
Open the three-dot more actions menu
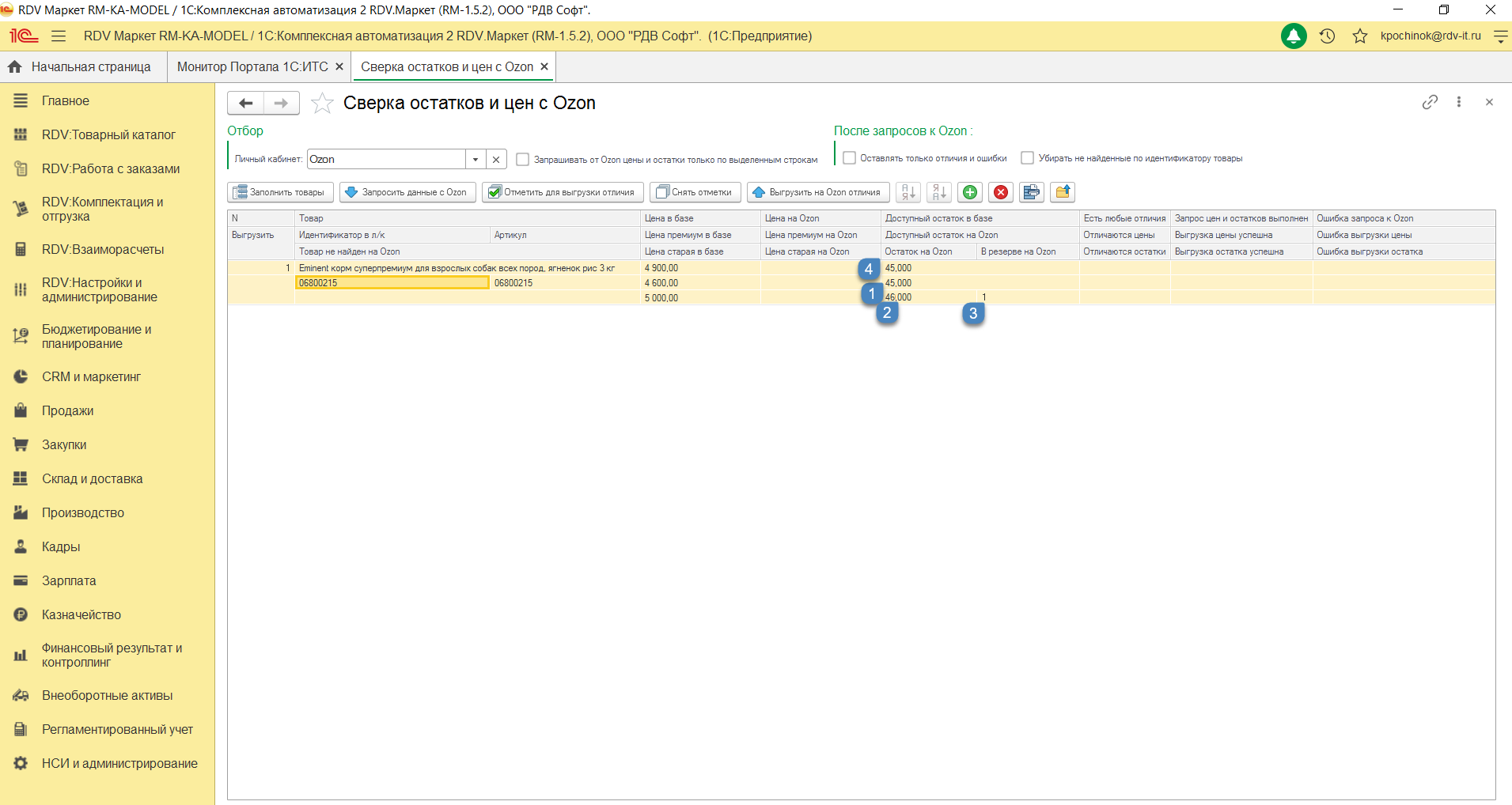(1459, 102)
